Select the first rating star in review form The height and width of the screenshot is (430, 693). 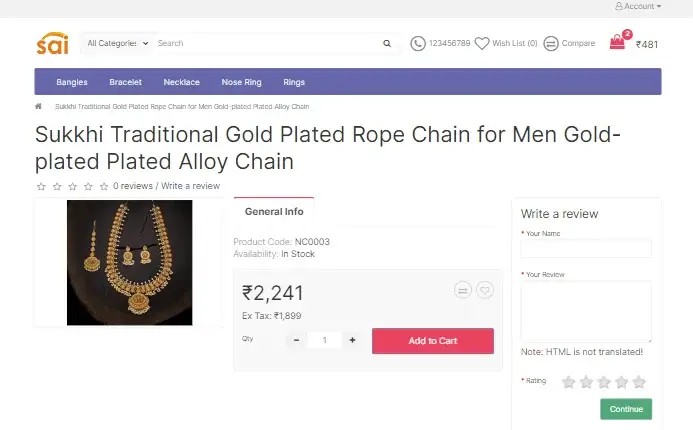(568, 382)
